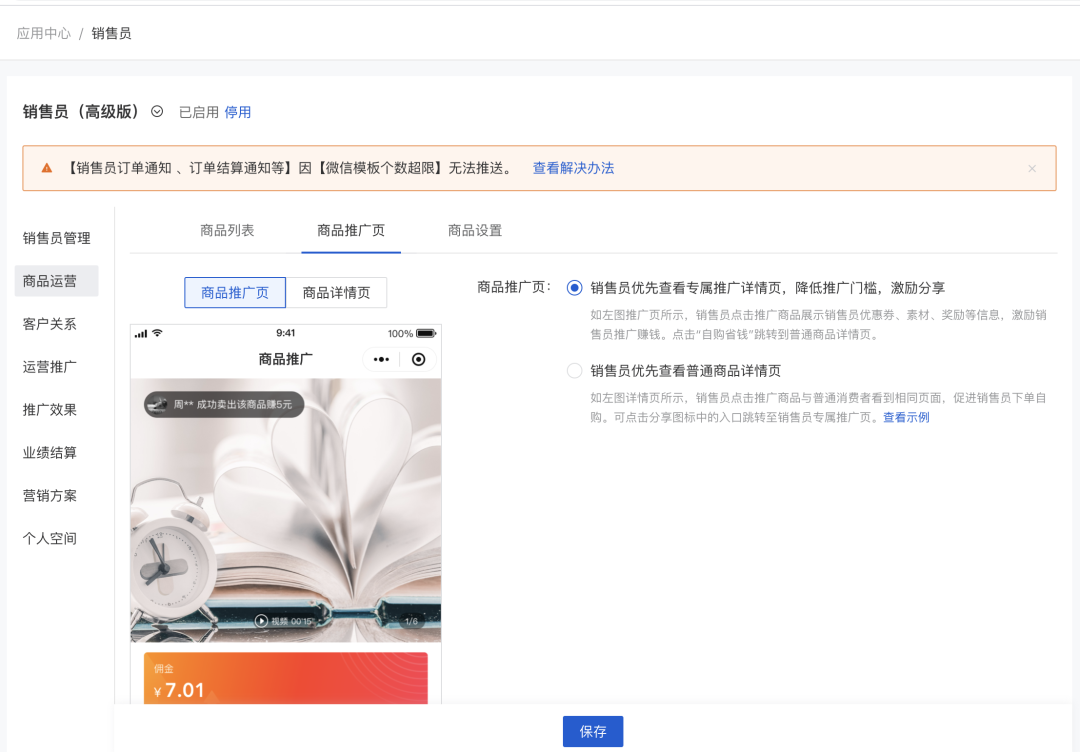Select 销售员优先查看专属推广详情页 radio option

pos(574,288)
